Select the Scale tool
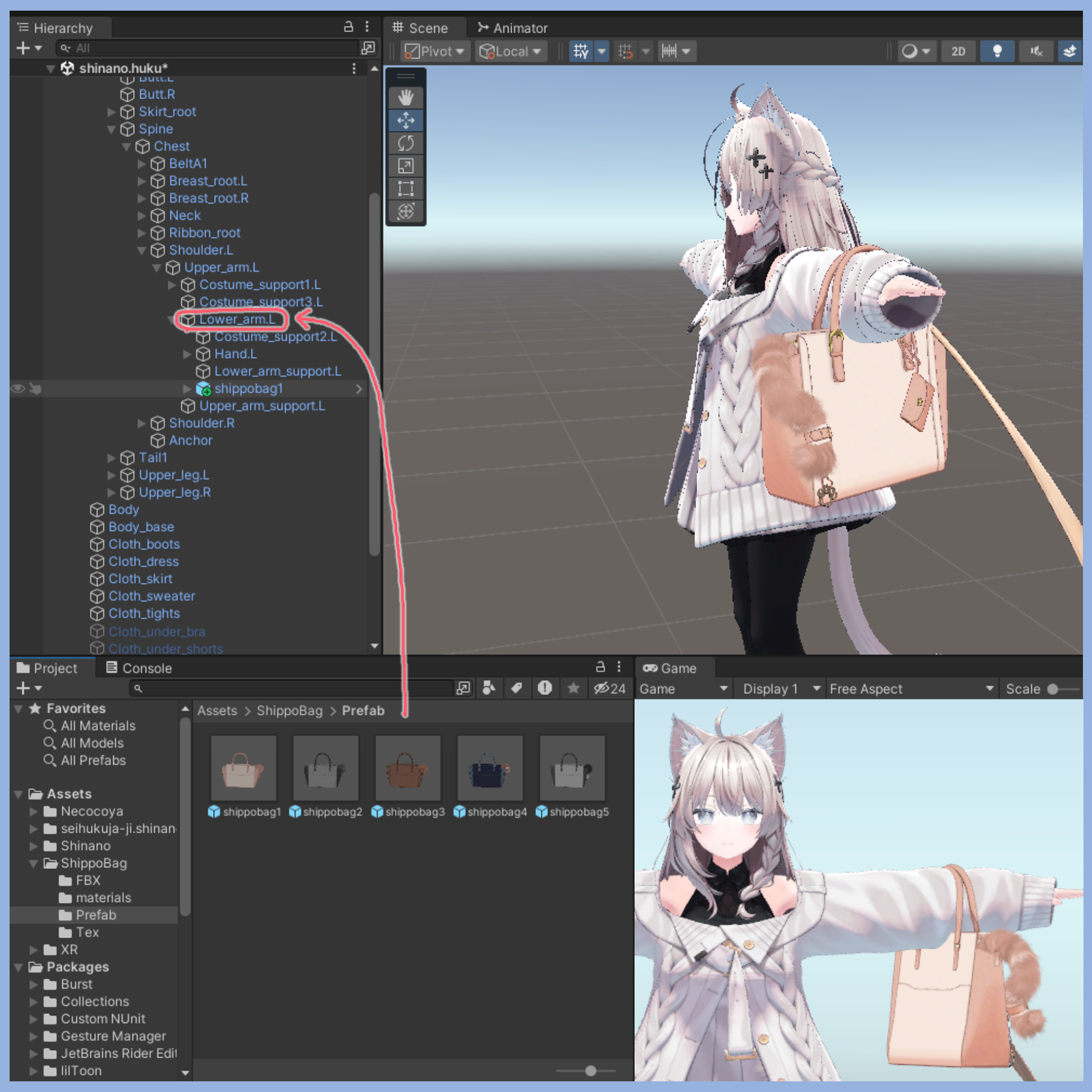Image resolution: width=1092 pixels, height=1092 pixels. coord(406,166)
